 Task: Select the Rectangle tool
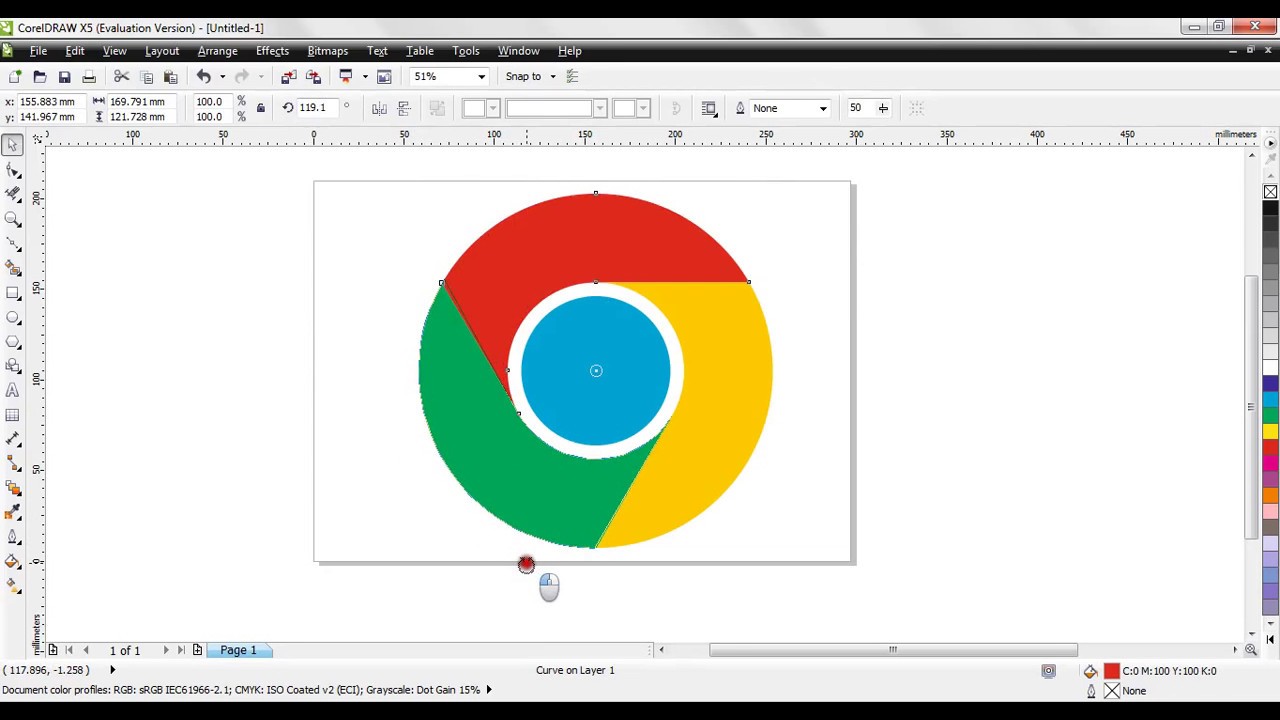[13, 293]
